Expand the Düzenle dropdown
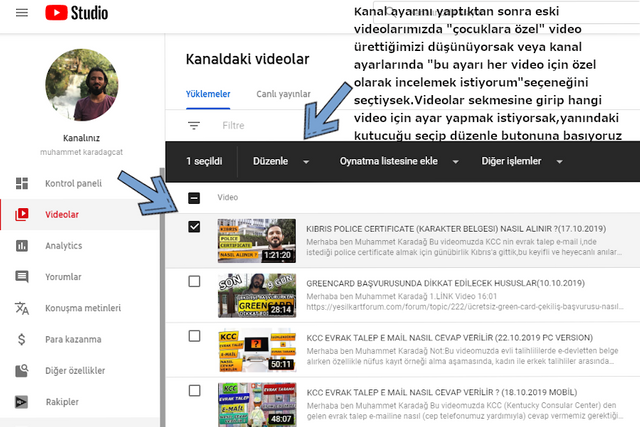 281,161
